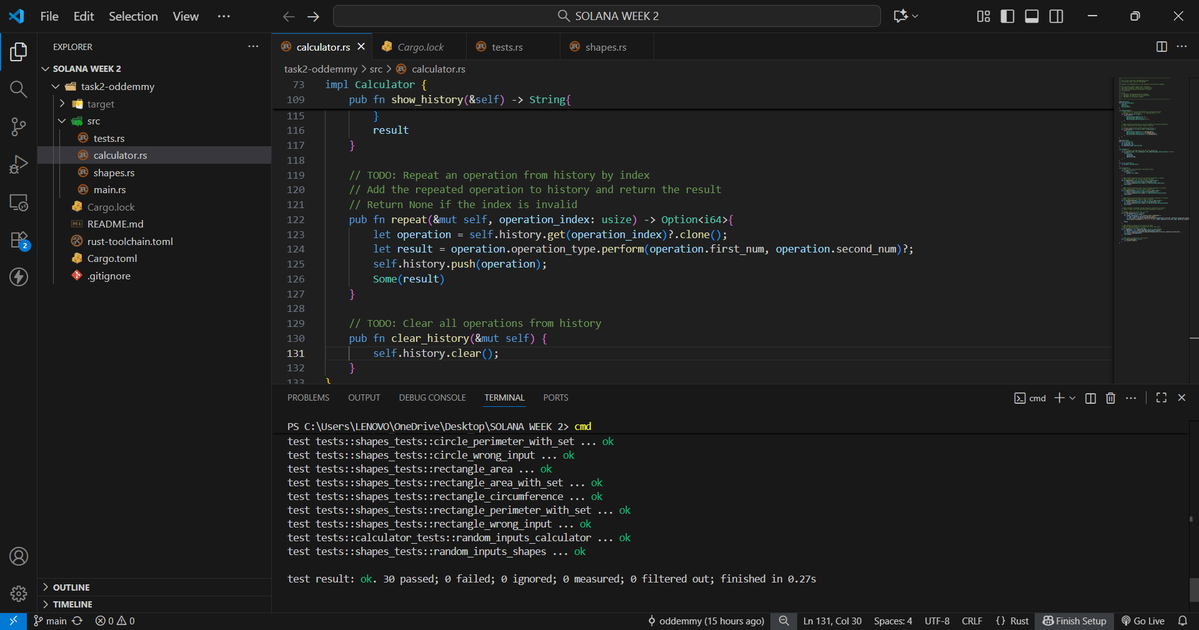The image size is (1199, 630).
Task: Open terminal panel More Actions ellipsis
Action: 1131,398
